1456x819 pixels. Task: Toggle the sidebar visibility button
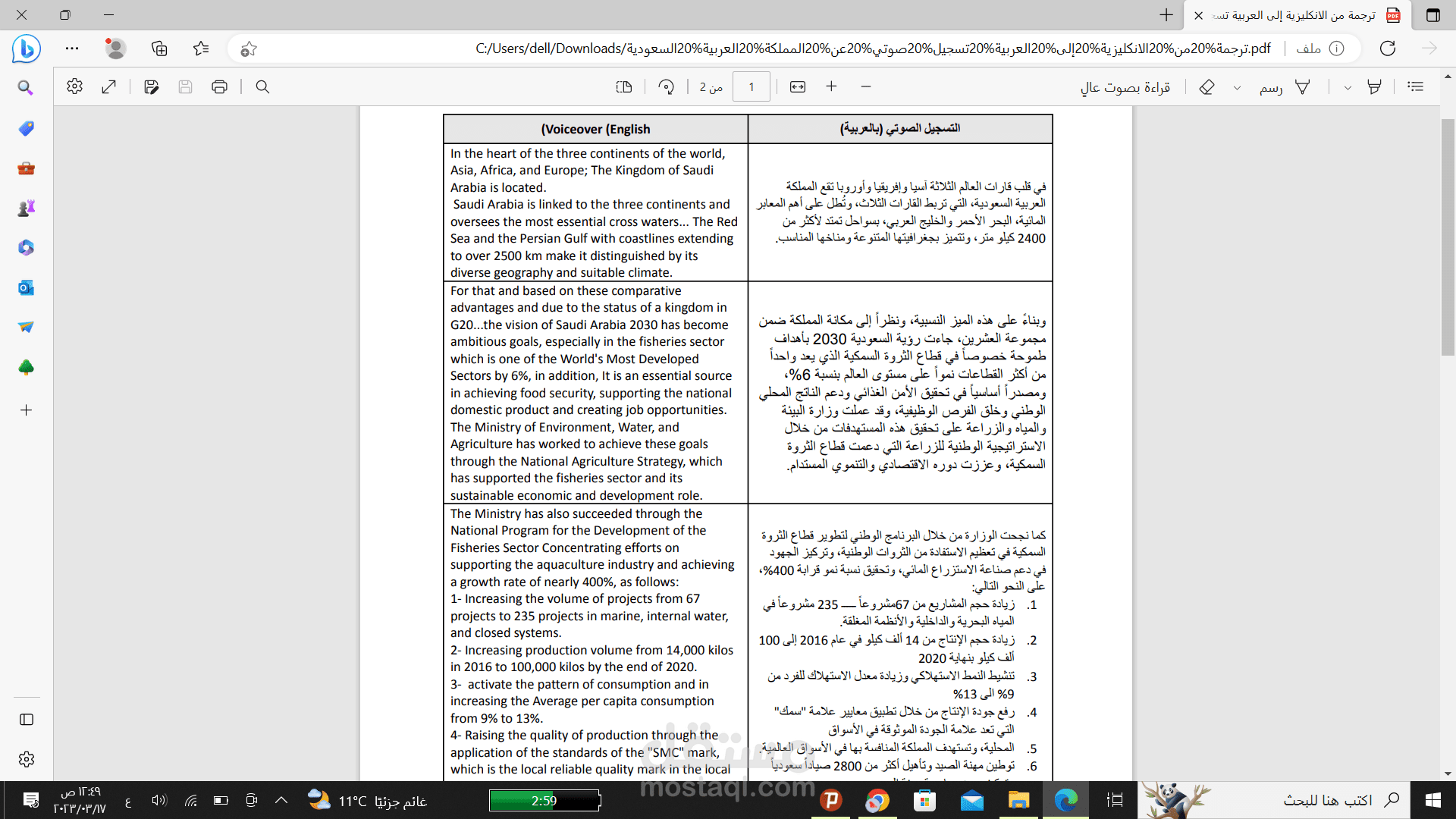(x=27, y=720)
